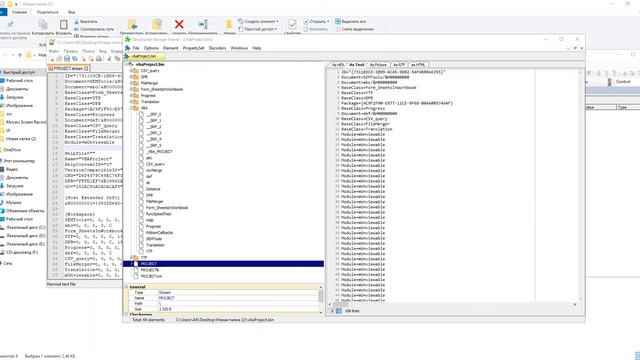Click the PROJECT.stream tab in the editor window
This screenshot has width=640, height=360.
[x=68, y=69]
